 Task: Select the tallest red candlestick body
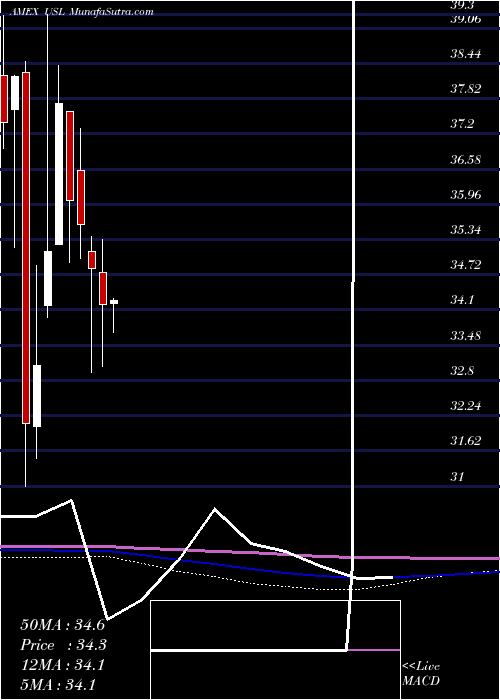point(26,248)
